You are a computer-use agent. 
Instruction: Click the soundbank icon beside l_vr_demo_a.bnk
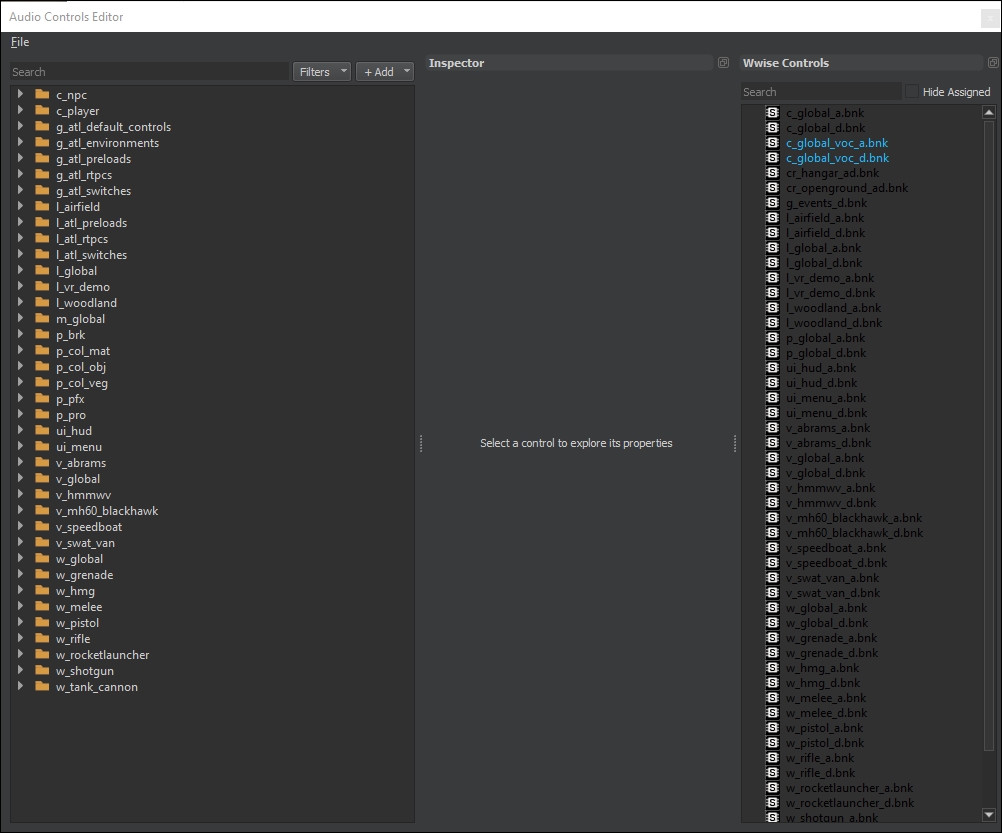pyautogui.click(x=773, y=278)
